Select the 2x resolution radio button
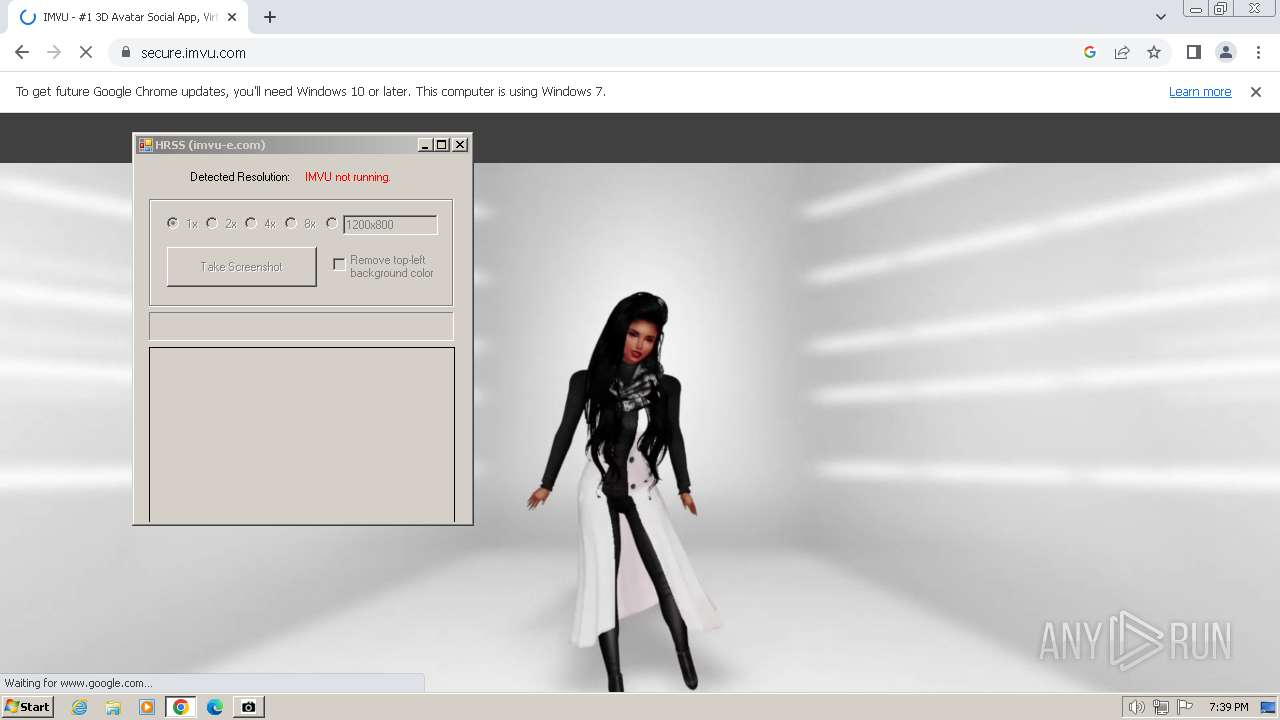The width and height of the screenshot is (1280, 720). pos(212,223)
